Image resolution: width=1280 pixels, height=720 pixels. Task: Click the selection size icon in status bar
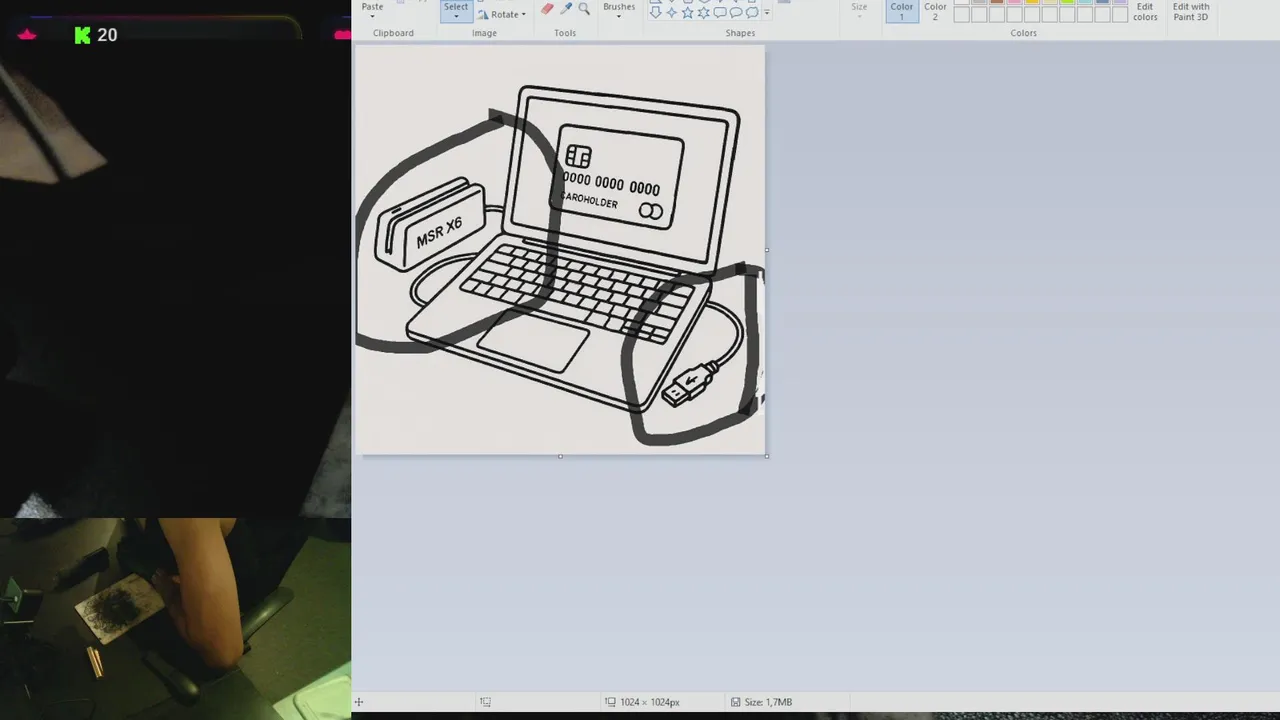click(485, 702)
